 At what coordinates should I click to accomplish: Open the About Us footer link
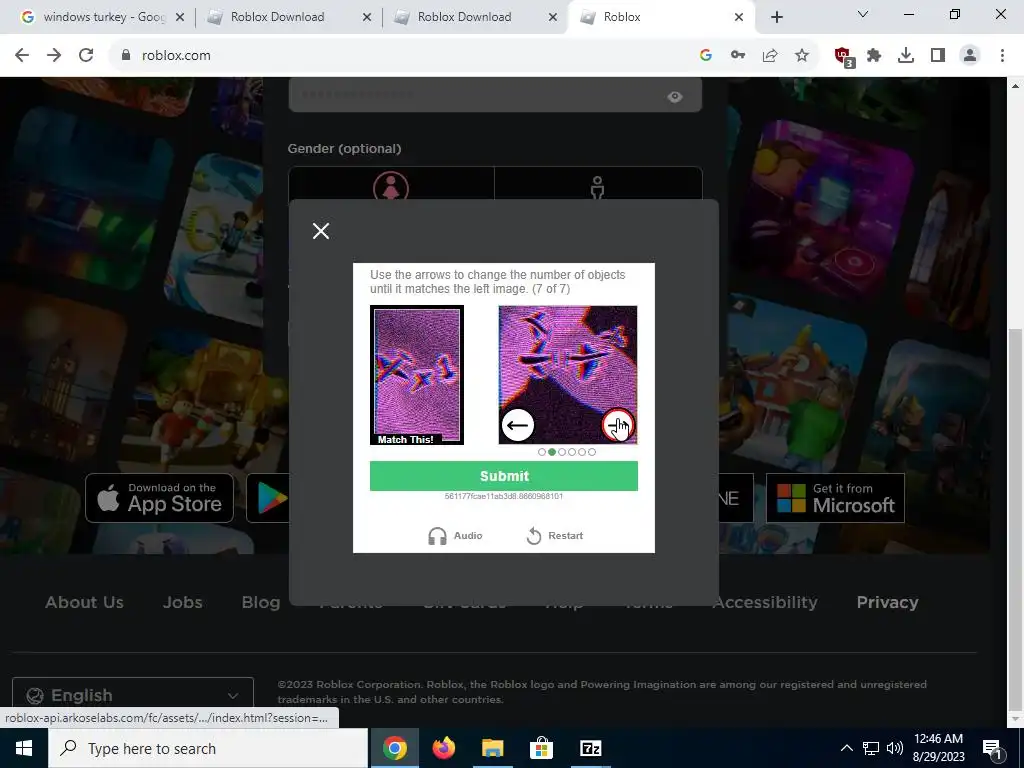click(x=84, y=602)
